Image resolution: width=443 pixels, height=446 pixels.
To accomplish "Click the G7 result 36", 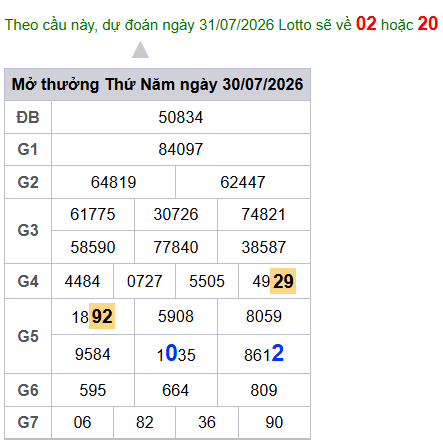I will point(207,423).
